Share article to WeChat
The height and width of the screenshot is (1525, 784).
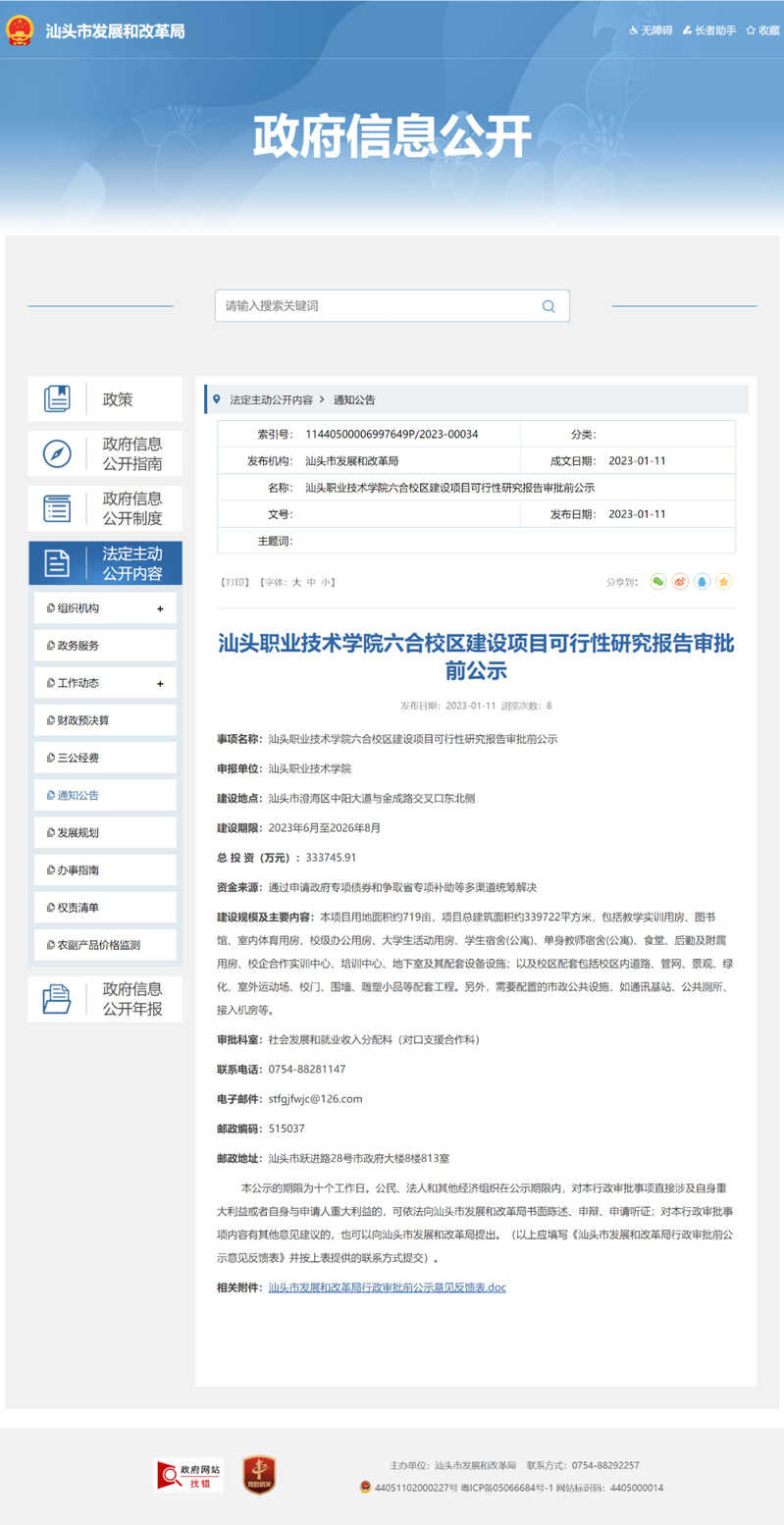coord(657,582)
